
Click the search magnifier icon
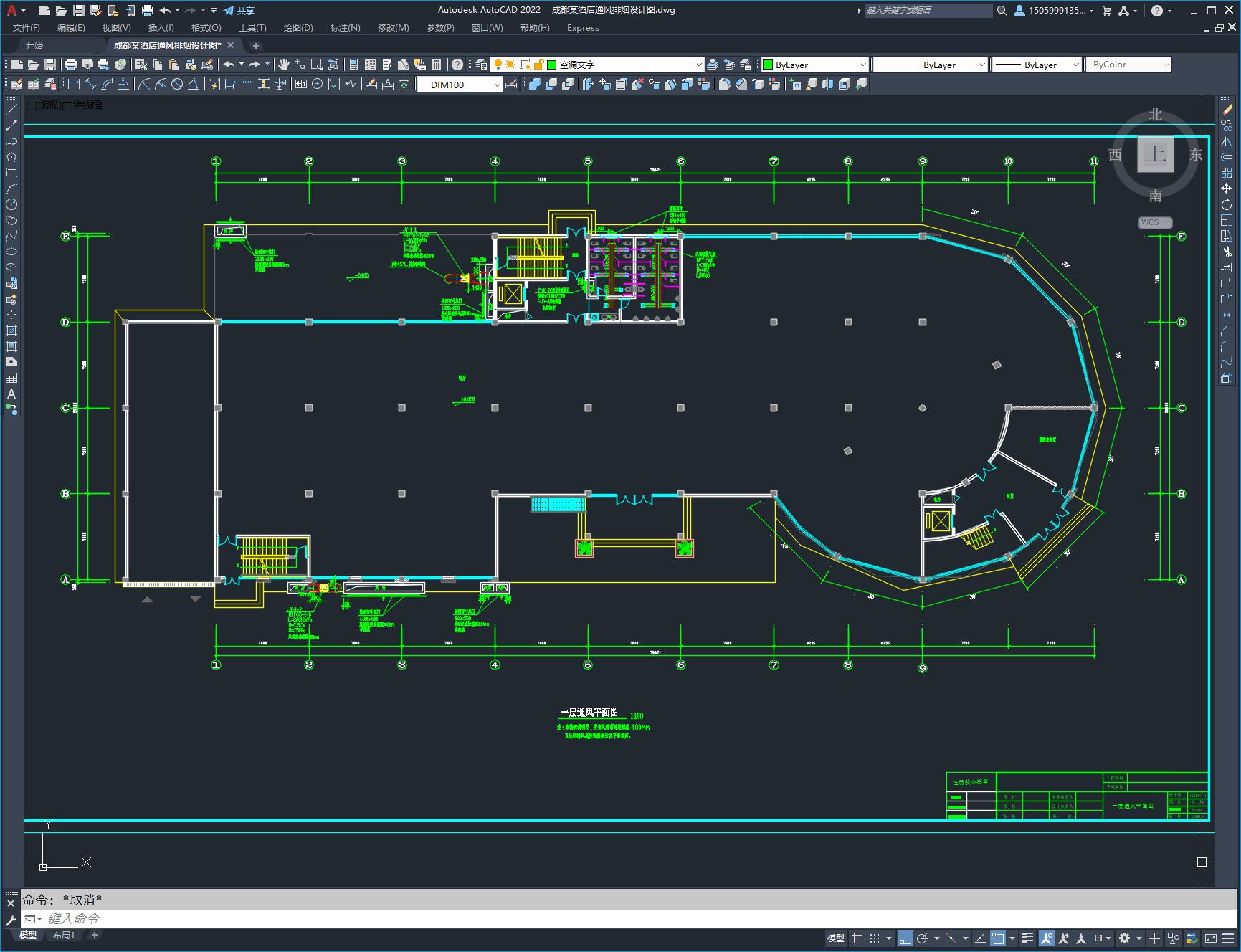[x=1002, y=11]
